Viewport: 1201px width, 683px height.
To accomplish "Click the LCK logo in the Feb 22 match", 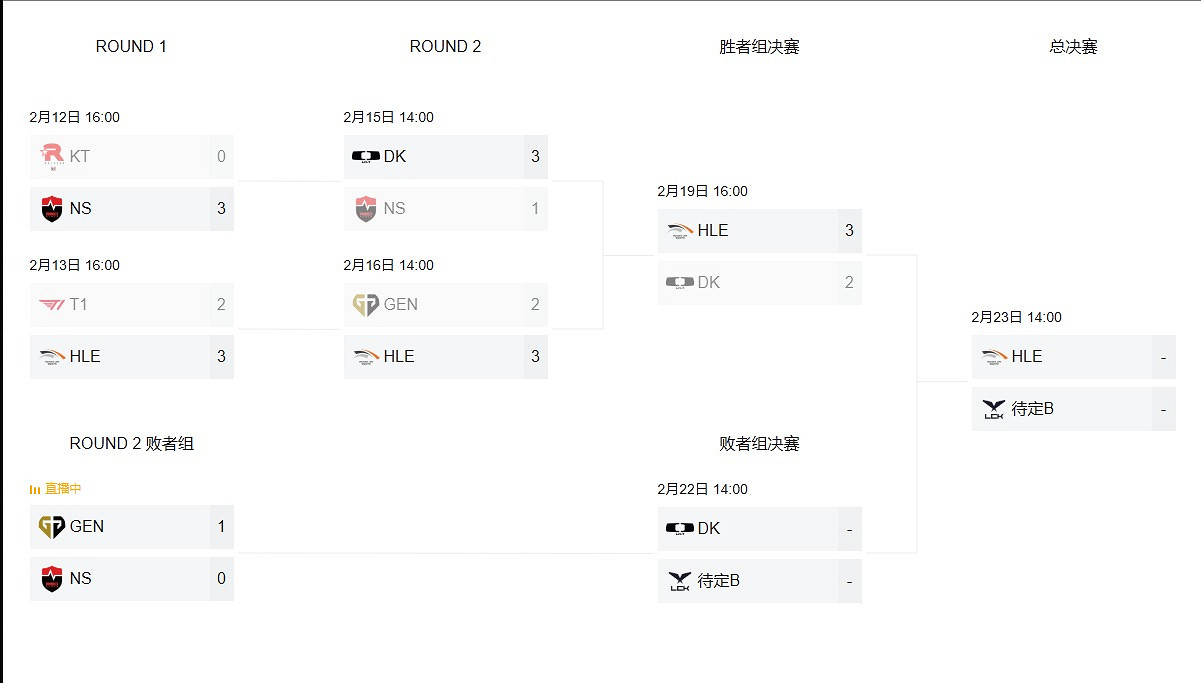I will pos(680,581).
